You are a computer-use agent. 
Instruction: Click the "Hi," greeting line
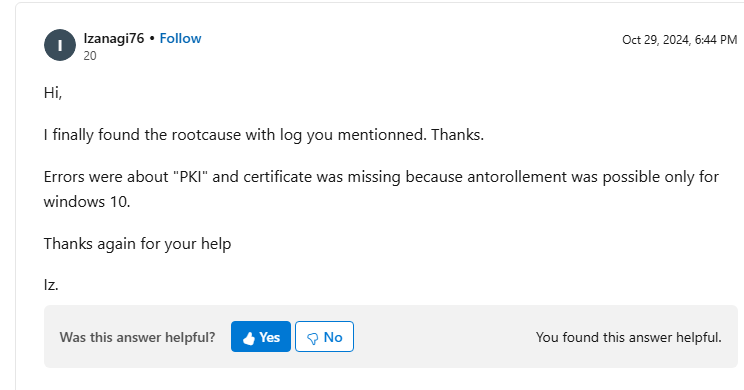click(53, 93)
